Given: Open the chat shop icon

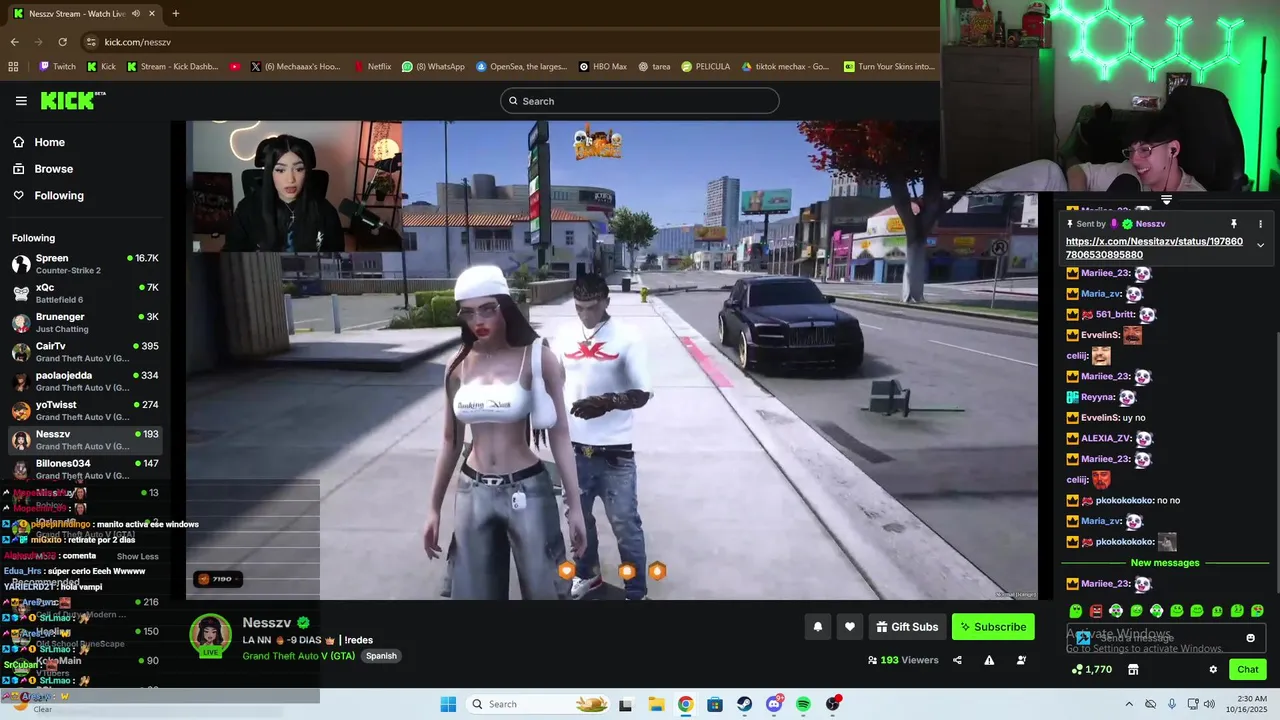Looking at the screenshot, I should (1133, 670).
